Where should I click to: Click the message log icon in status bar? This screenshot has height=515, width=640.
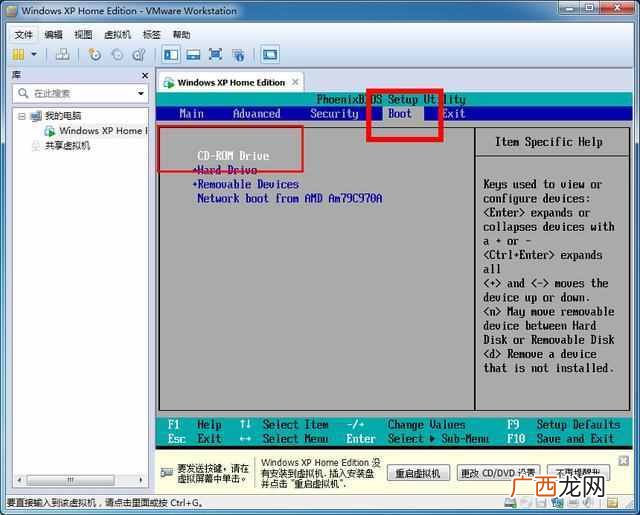(612, 503)
